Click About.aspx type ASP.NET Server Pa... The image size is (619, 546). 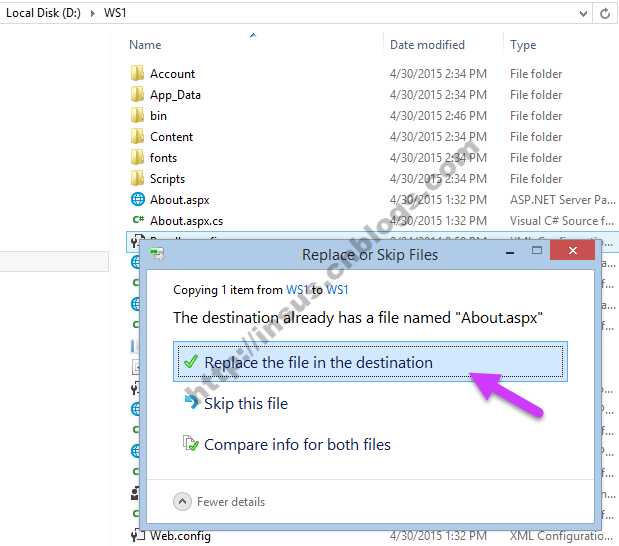click(x=563, y=200)
